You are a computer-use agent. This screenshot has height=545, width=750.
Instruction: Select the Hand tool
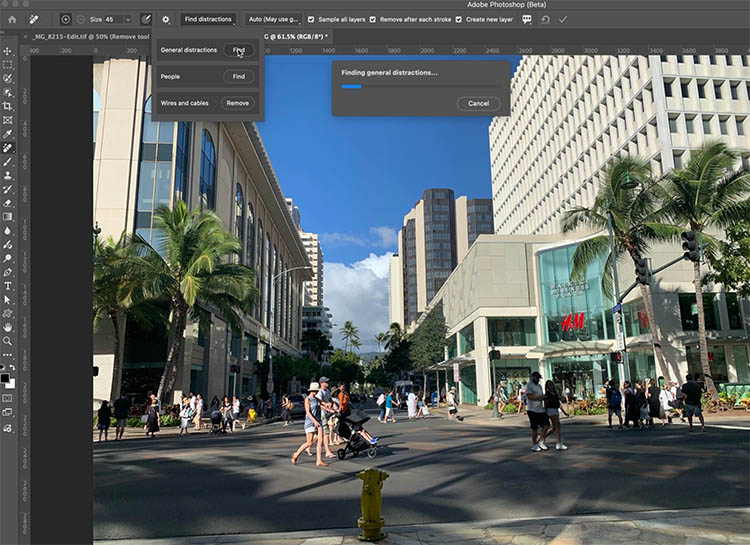click(x=7, y=328)
